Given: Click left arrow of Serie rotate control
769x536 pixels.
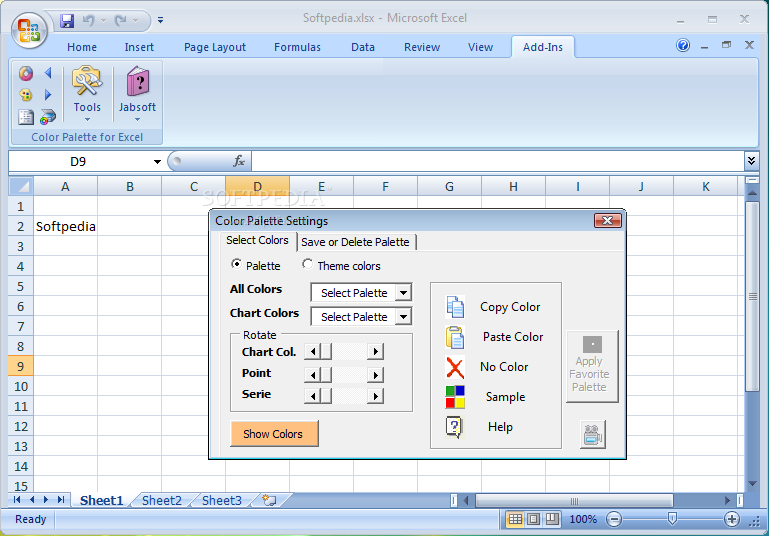Looking at the screenshot, I should tap(312, 396).
